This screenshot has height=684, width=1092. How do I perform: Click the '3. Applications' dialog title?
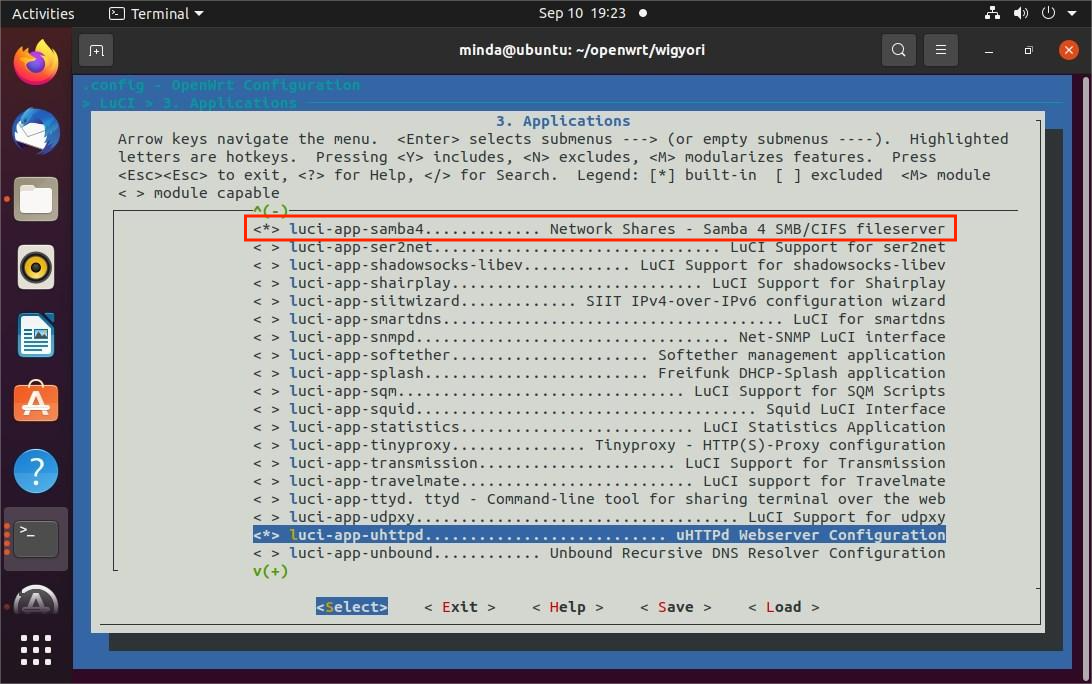tap(563, 121)
